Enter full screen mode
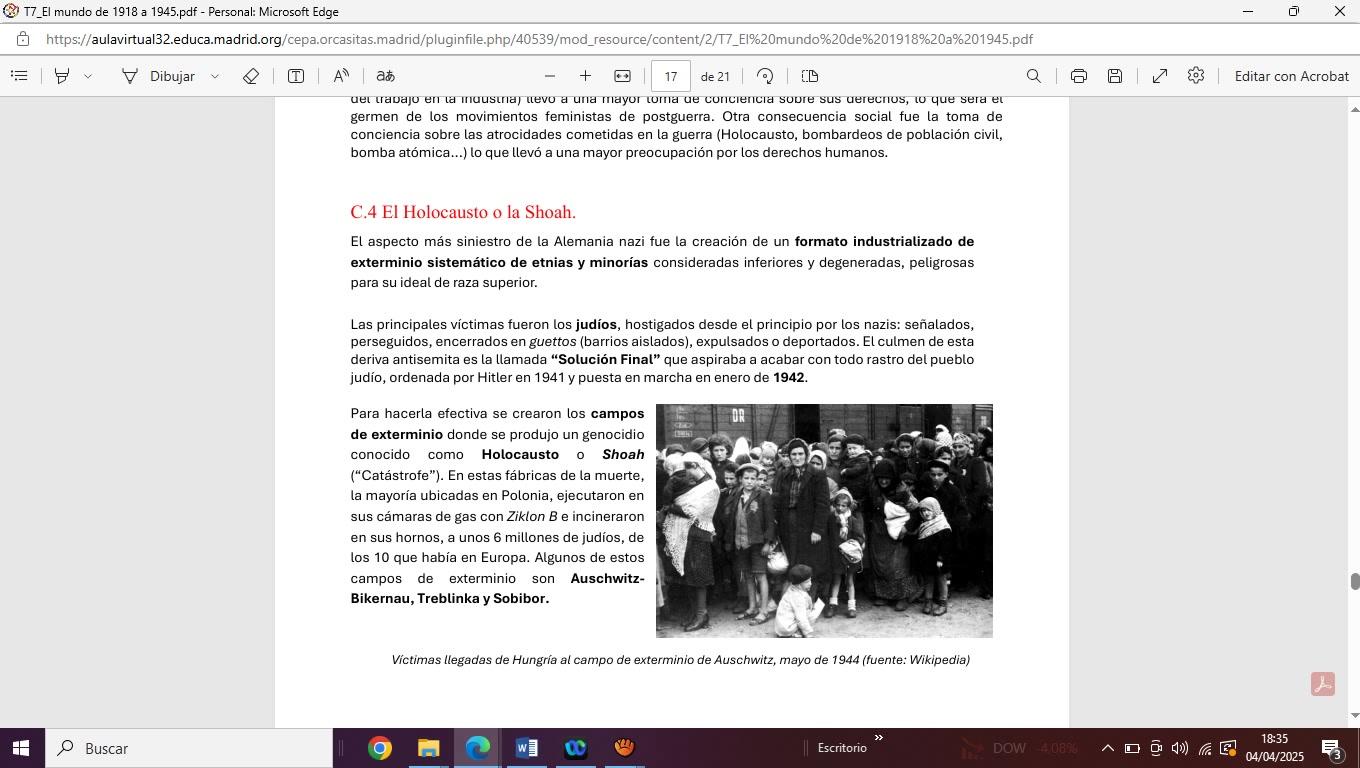 (x=1160, y=76)
